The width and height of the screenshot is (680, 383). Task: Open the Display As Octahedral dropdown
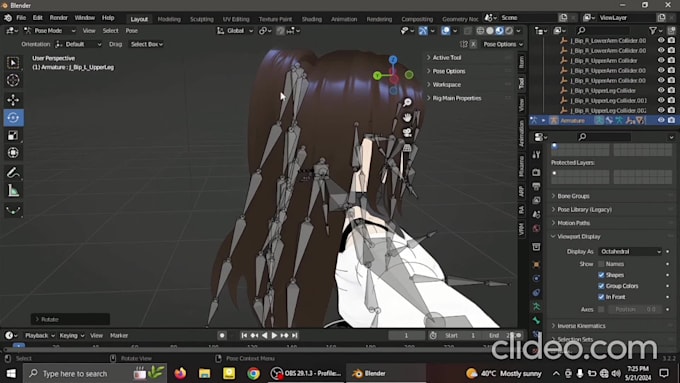click(630, 252)
